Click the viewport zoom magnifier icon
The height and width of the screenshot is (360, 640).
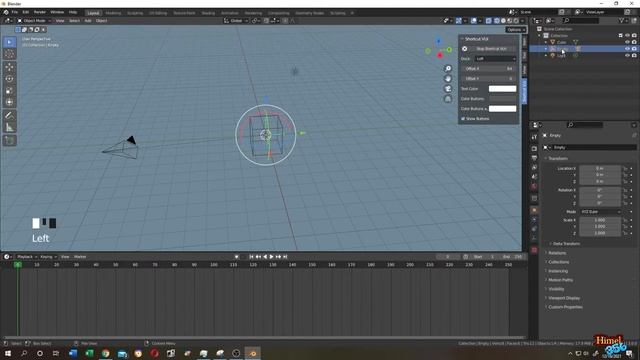[448, 69]
